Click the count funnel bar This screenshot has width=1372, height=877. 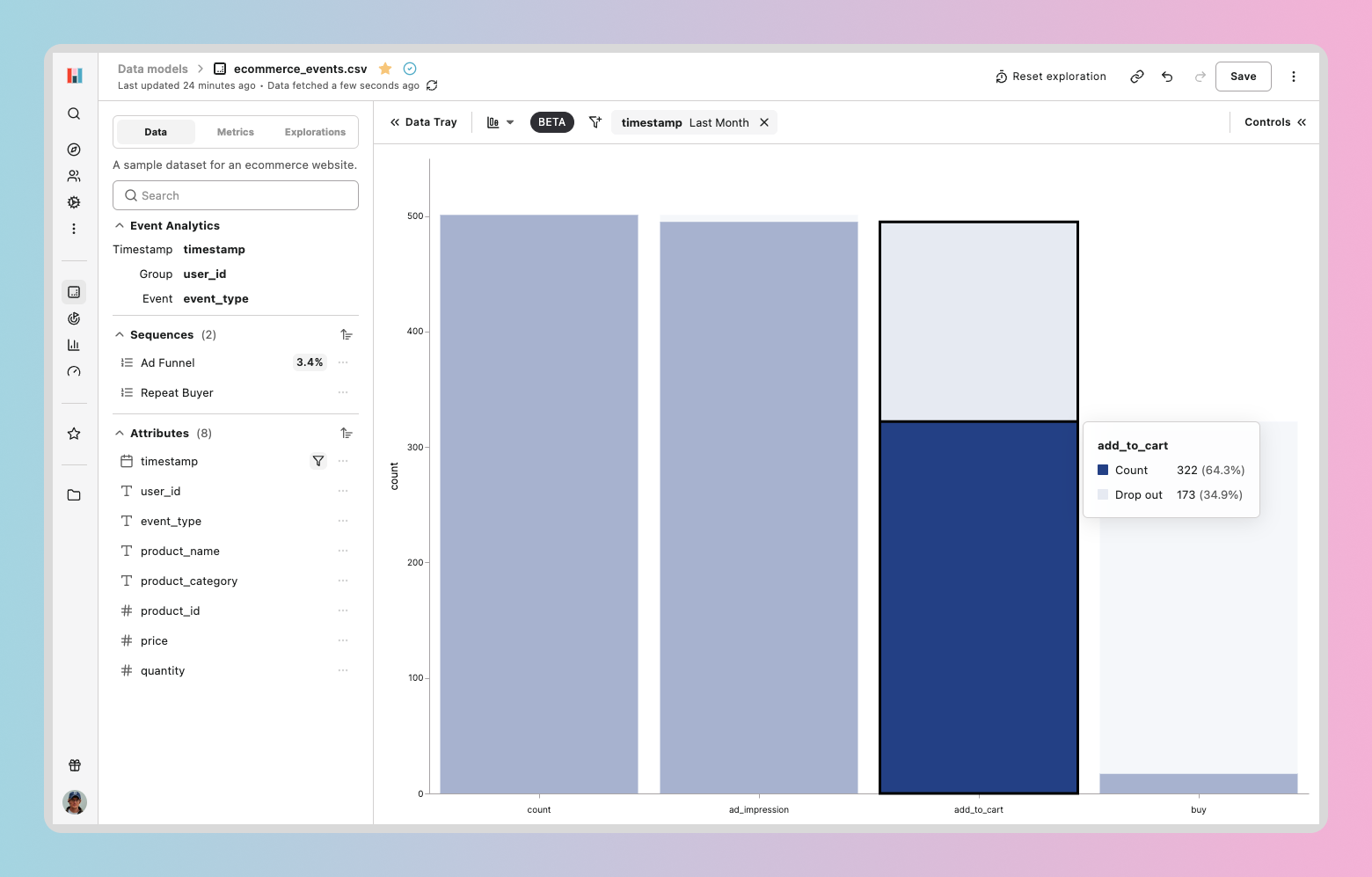(x=539, y=504)
